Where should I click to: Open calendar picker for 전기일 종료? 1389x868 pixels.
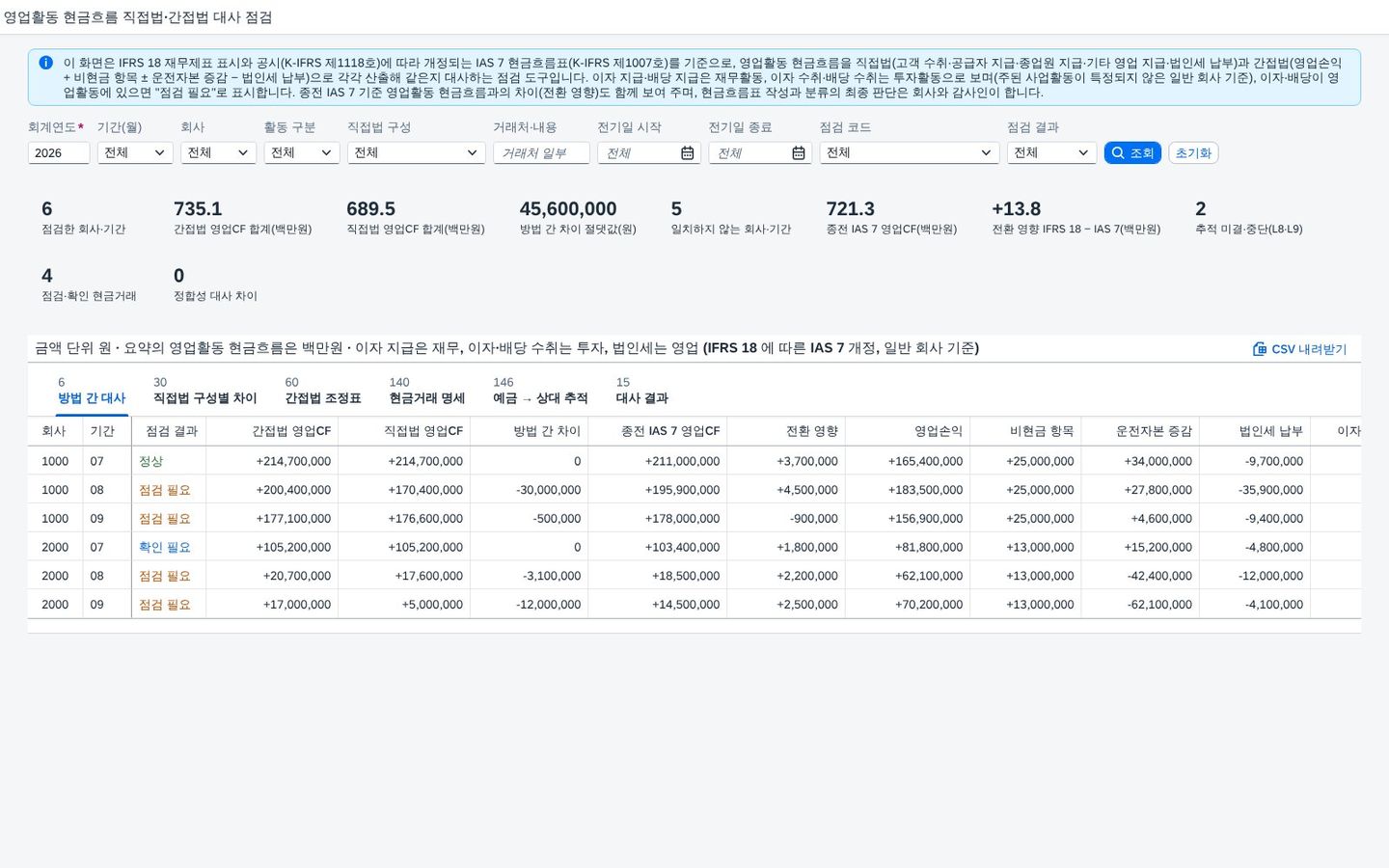point(799,153)
